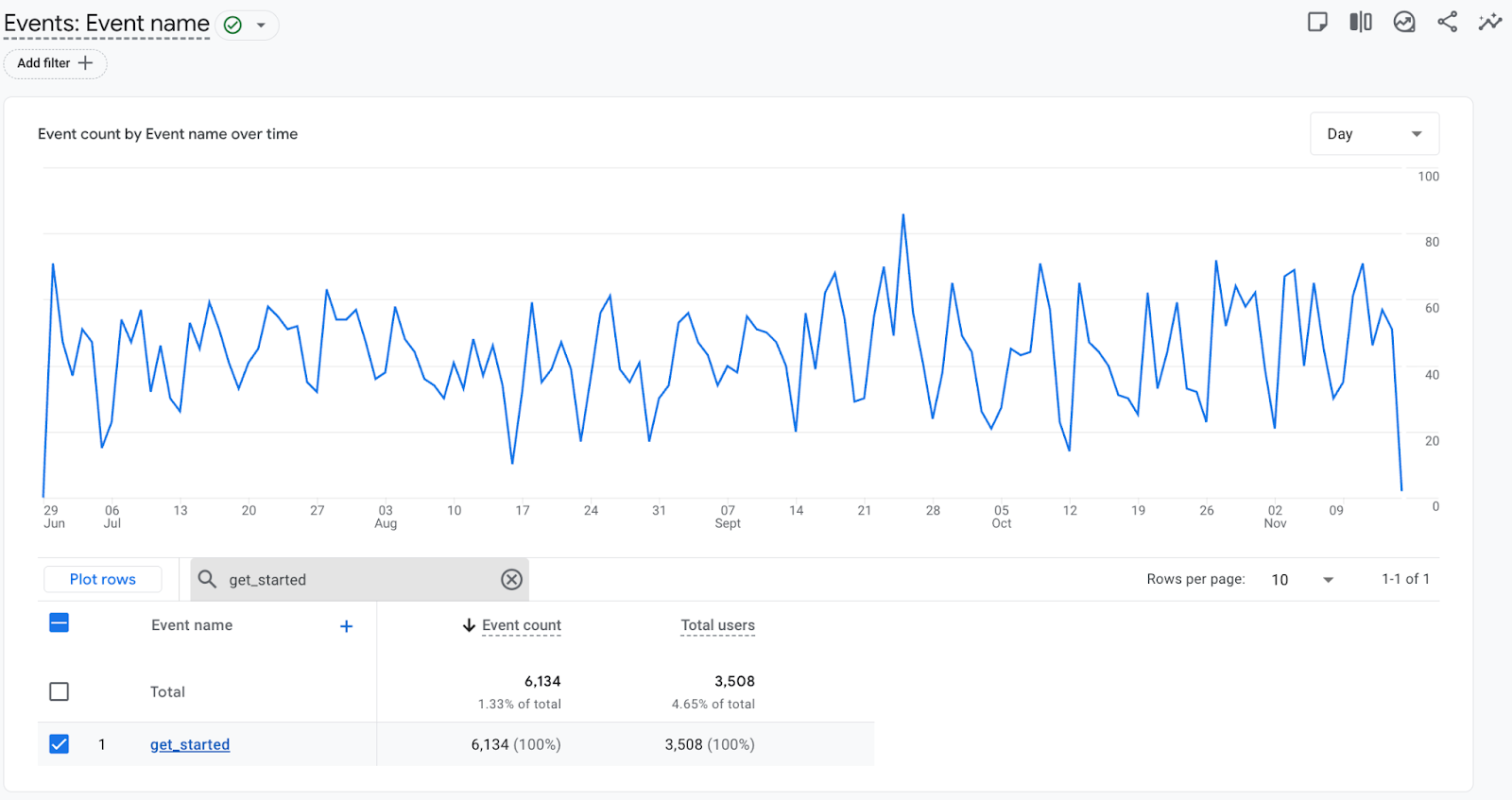
Task: Clear the get_started search text
Action: click(x=511, y=579)
